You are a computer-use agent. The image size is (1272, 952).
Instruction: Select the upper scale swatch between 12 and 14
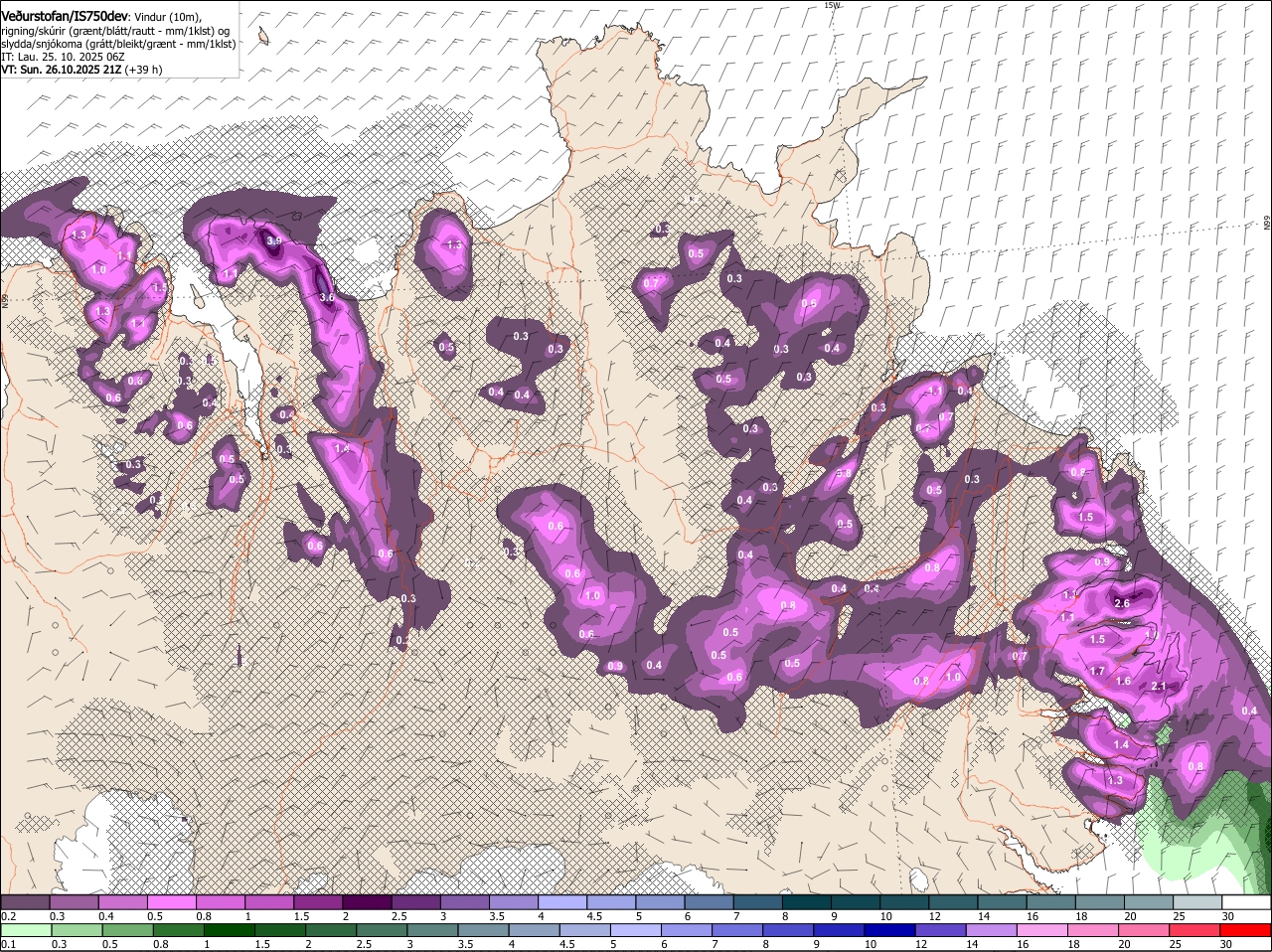[x=954, y=902]
